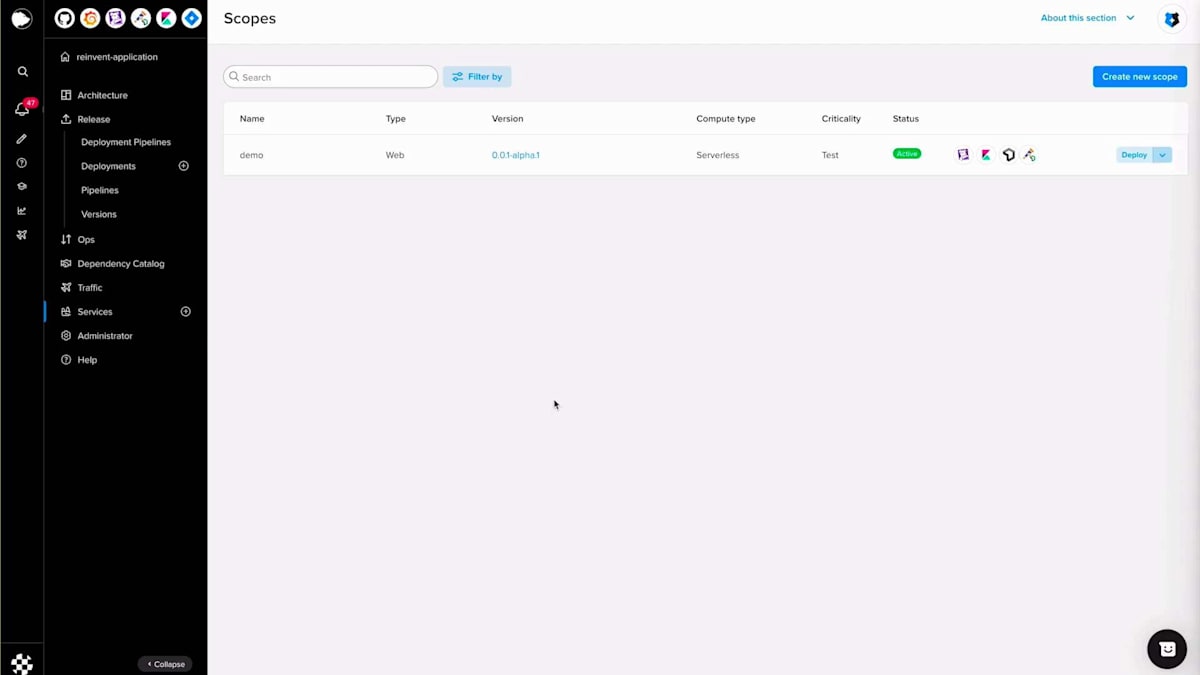Open notifications bell showing 47
This screenshot has height=675, width=1200.
22,108
